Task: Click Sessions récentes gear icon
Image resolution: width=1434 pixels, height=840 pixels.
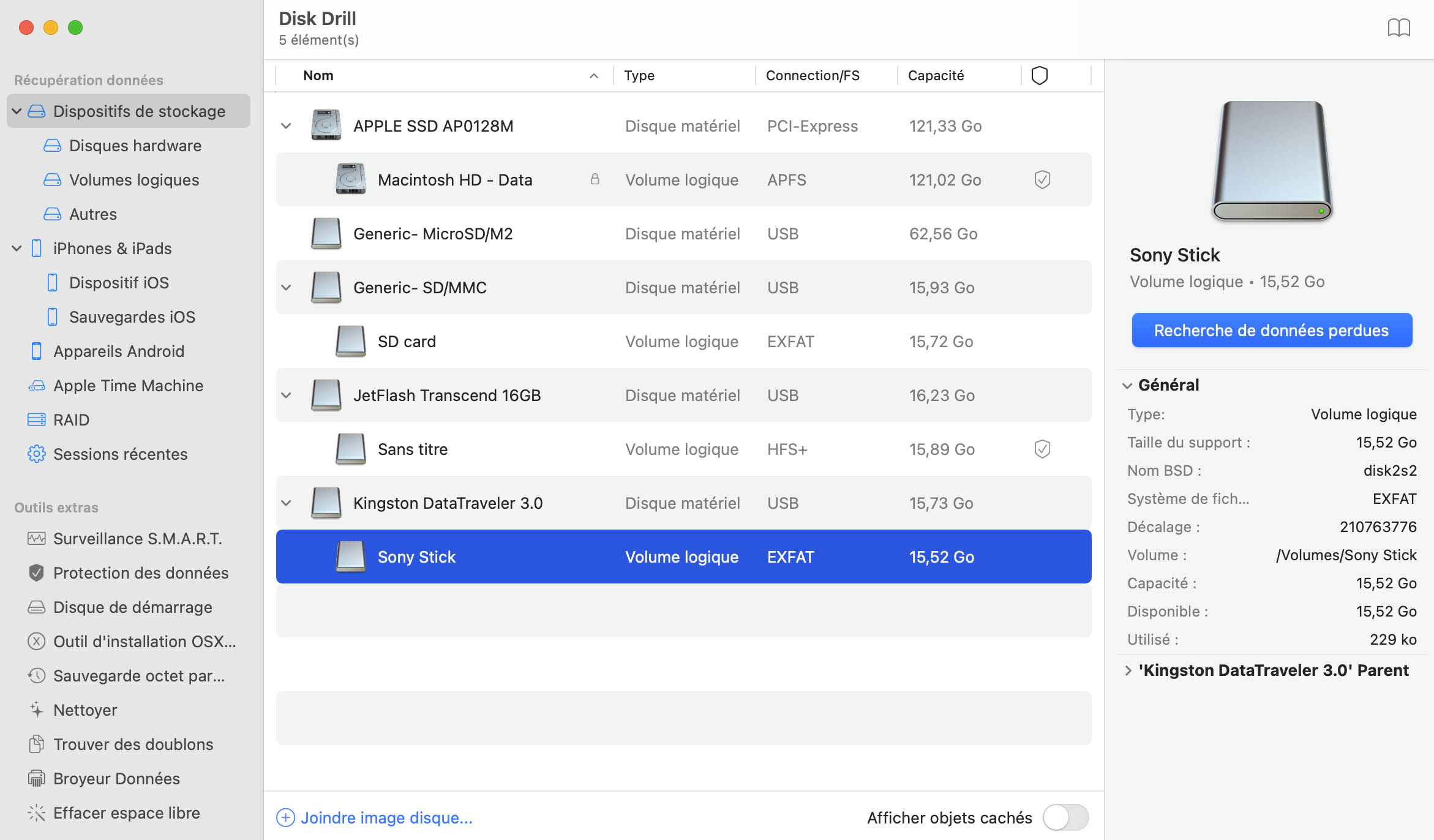Action: [x=37, y=454]
